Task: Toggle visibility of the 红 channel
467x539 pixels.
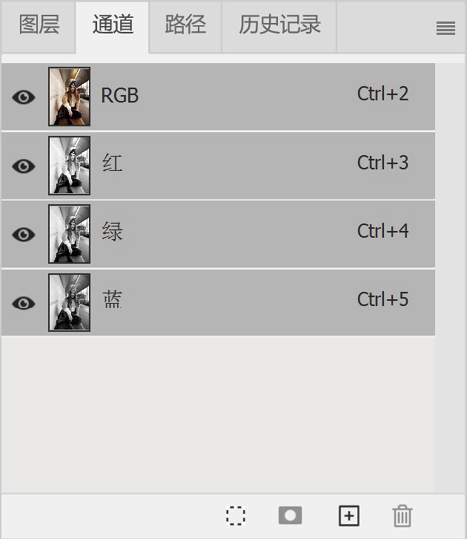Action: click(x=24, y=166)
